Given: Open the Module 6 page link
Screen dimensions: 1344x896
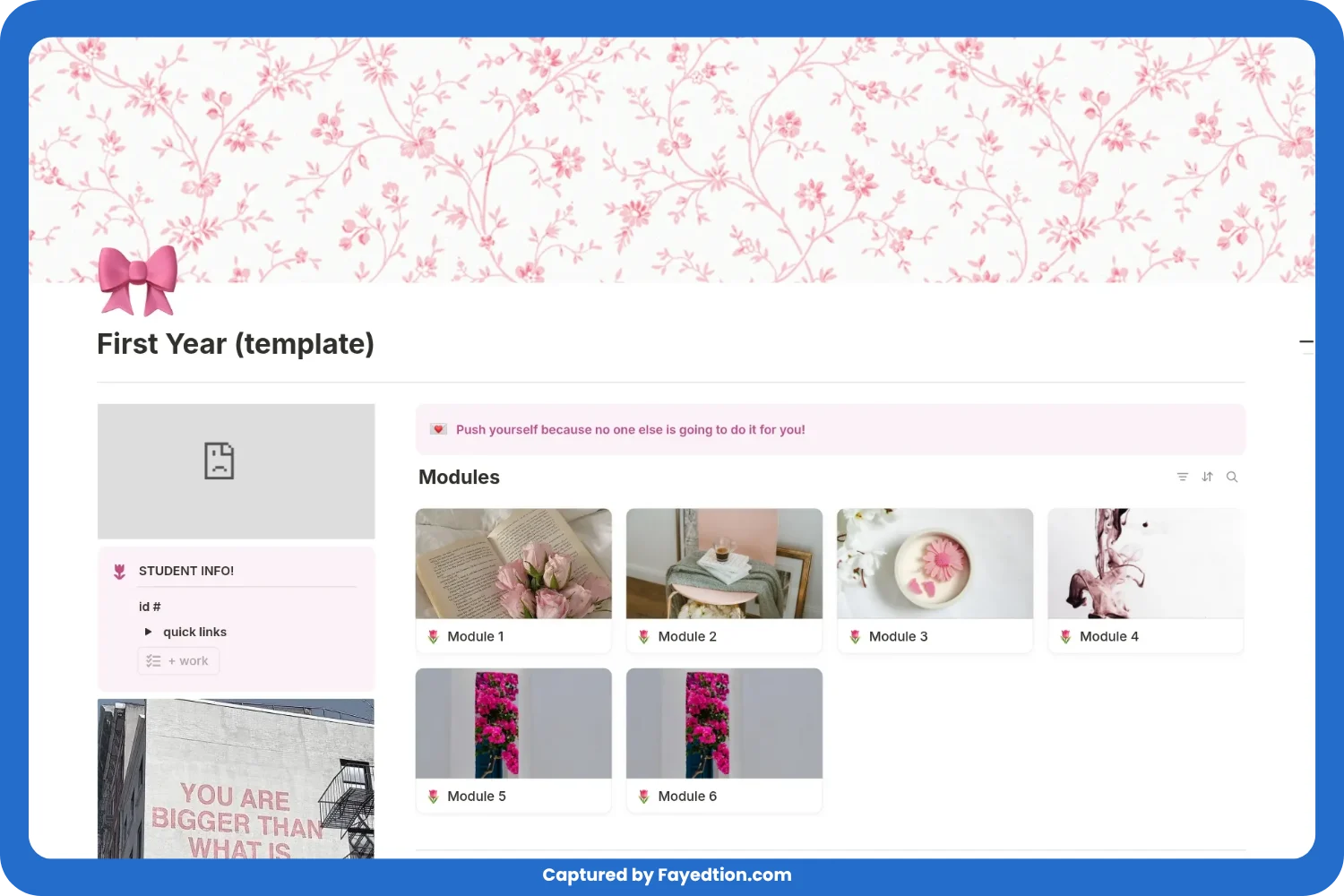Looking at the screenshot, I should click(x=687, y=796).
